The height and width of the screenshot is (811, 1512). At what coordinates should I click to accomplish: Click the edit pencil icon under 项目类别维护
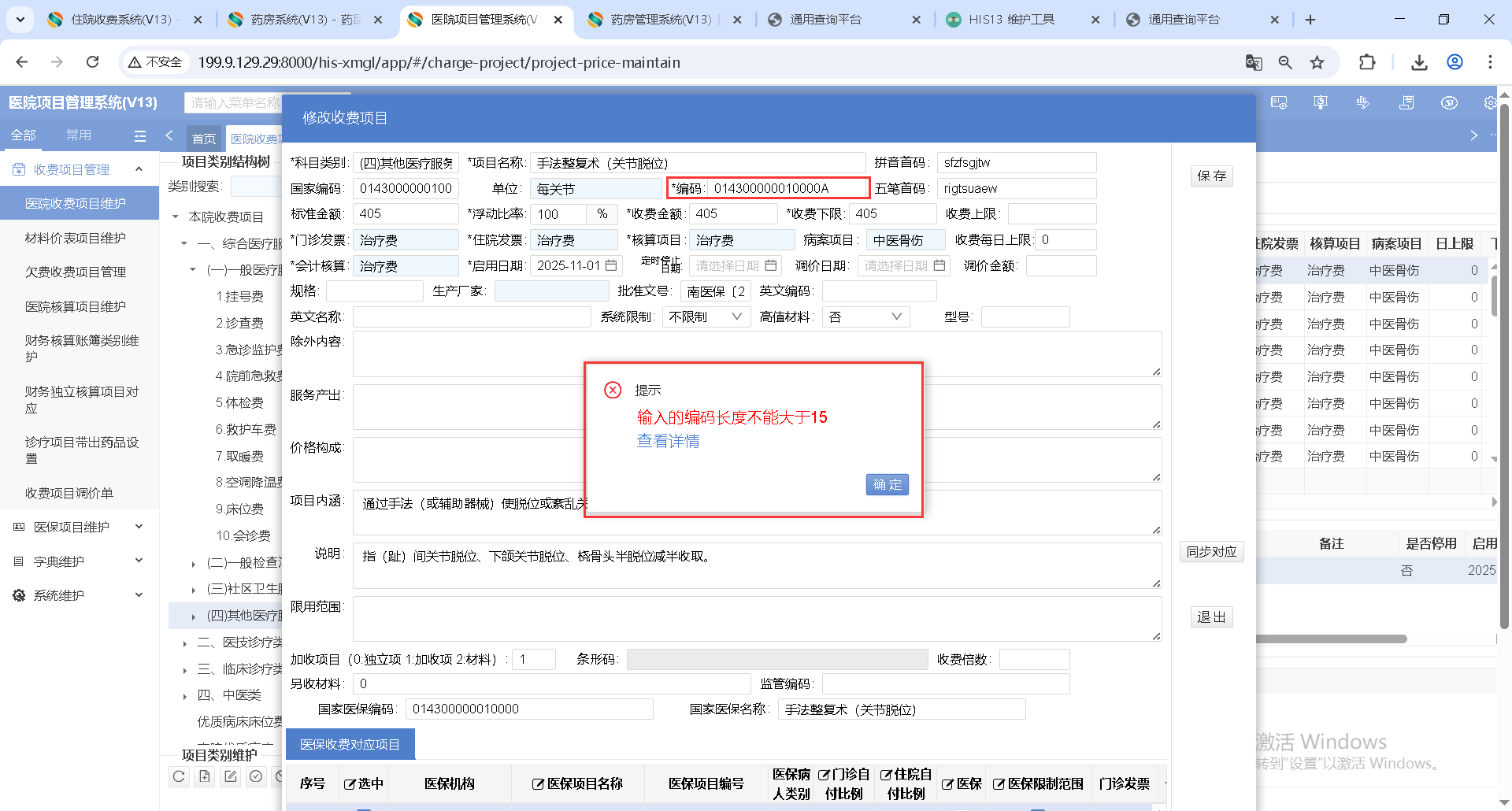(x=230, y=776)
